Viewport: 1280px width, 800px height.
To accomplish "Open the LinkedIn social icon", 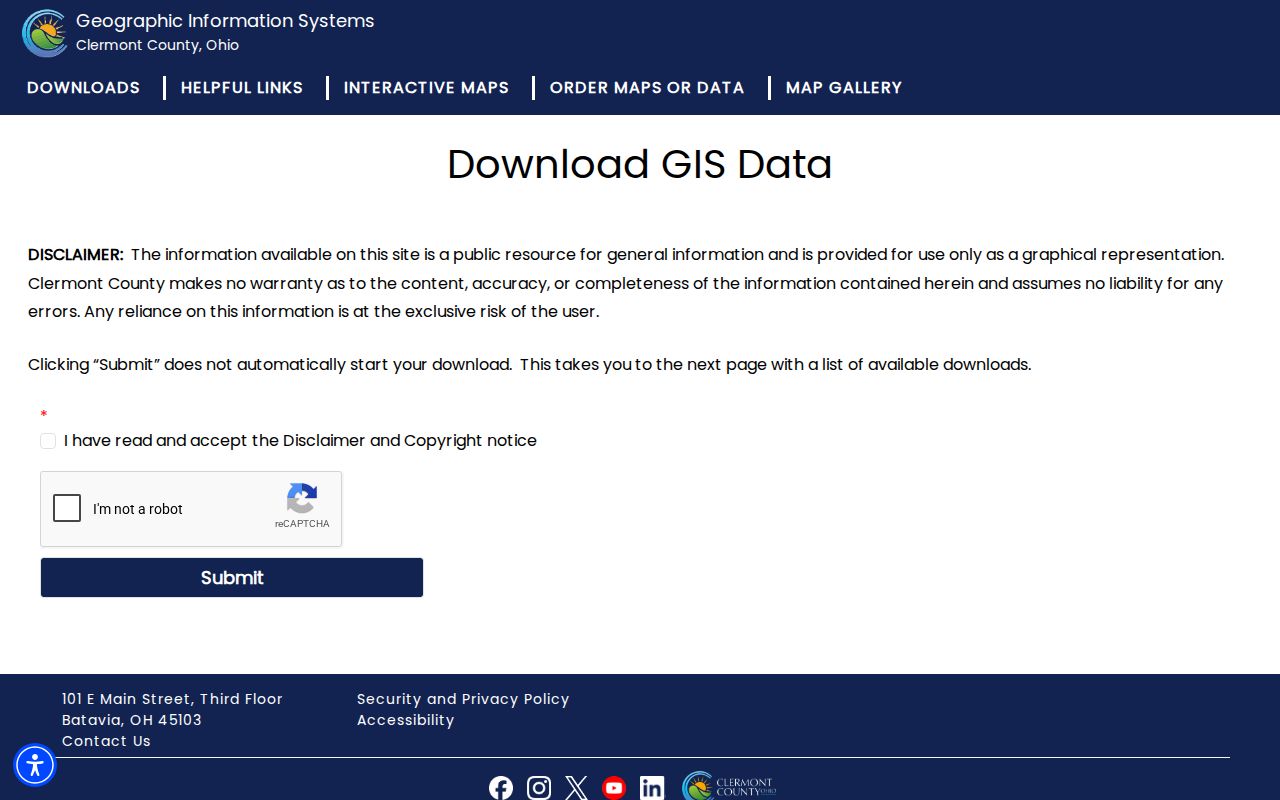I will [652, 788].
